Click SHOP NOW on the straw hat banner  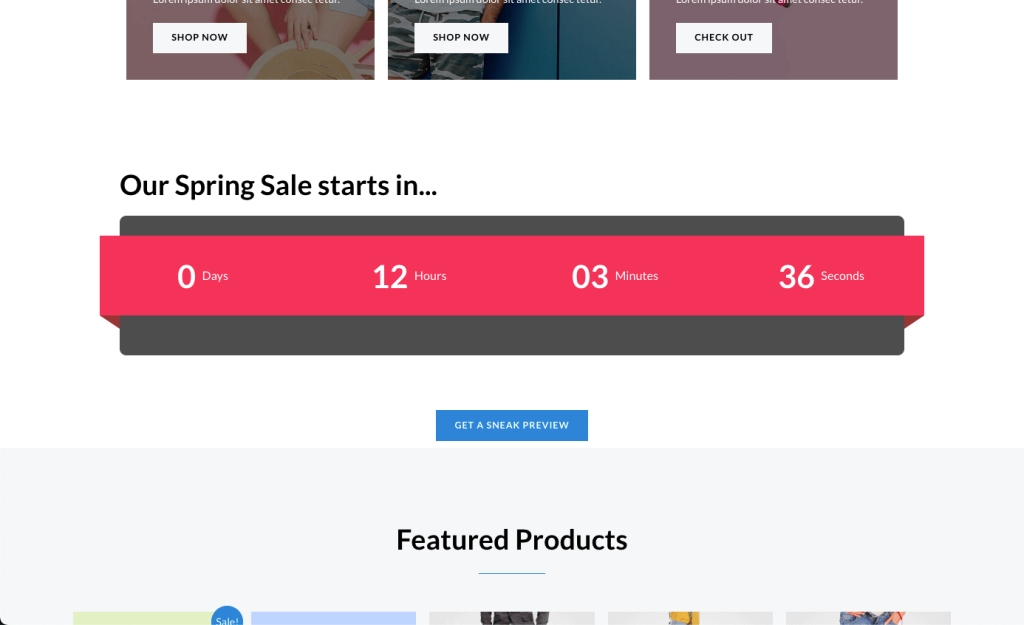click(x=199, y=38)
